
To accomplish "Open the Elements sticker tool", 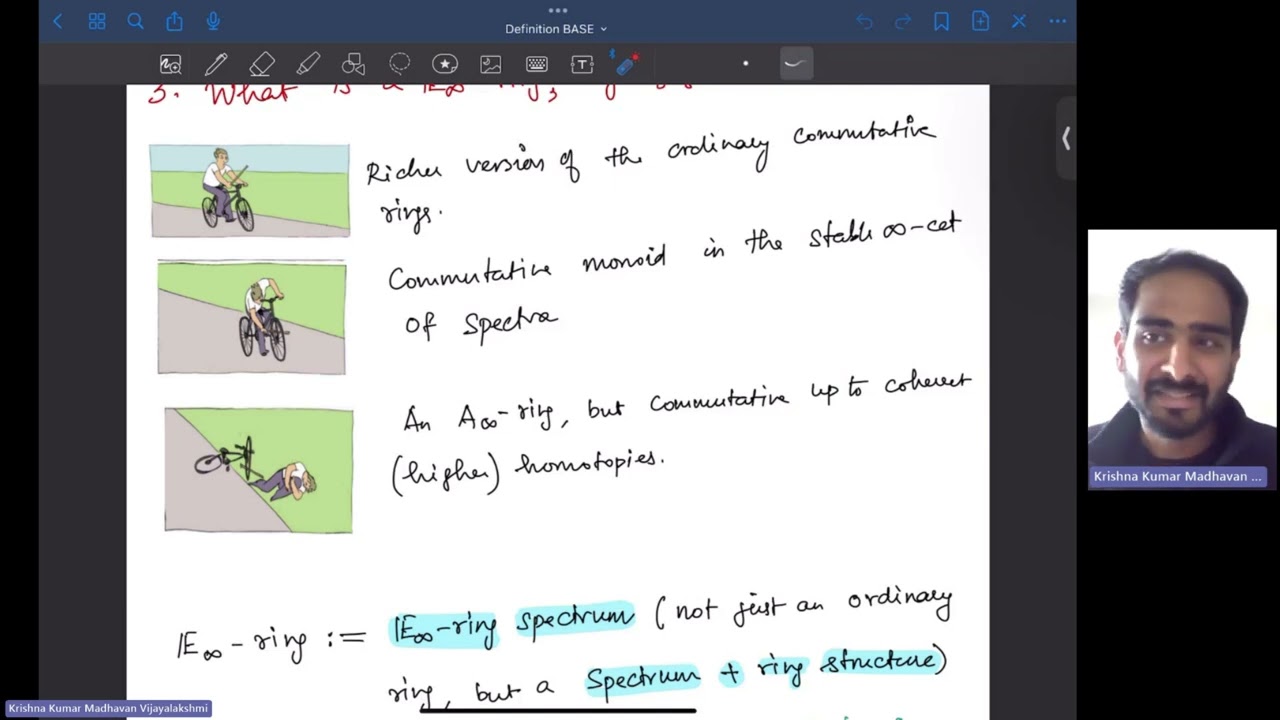I will (x=445, y=65).
